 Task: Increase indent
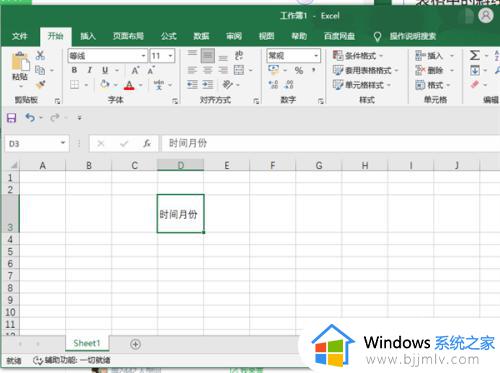click(x=208, y=85)
